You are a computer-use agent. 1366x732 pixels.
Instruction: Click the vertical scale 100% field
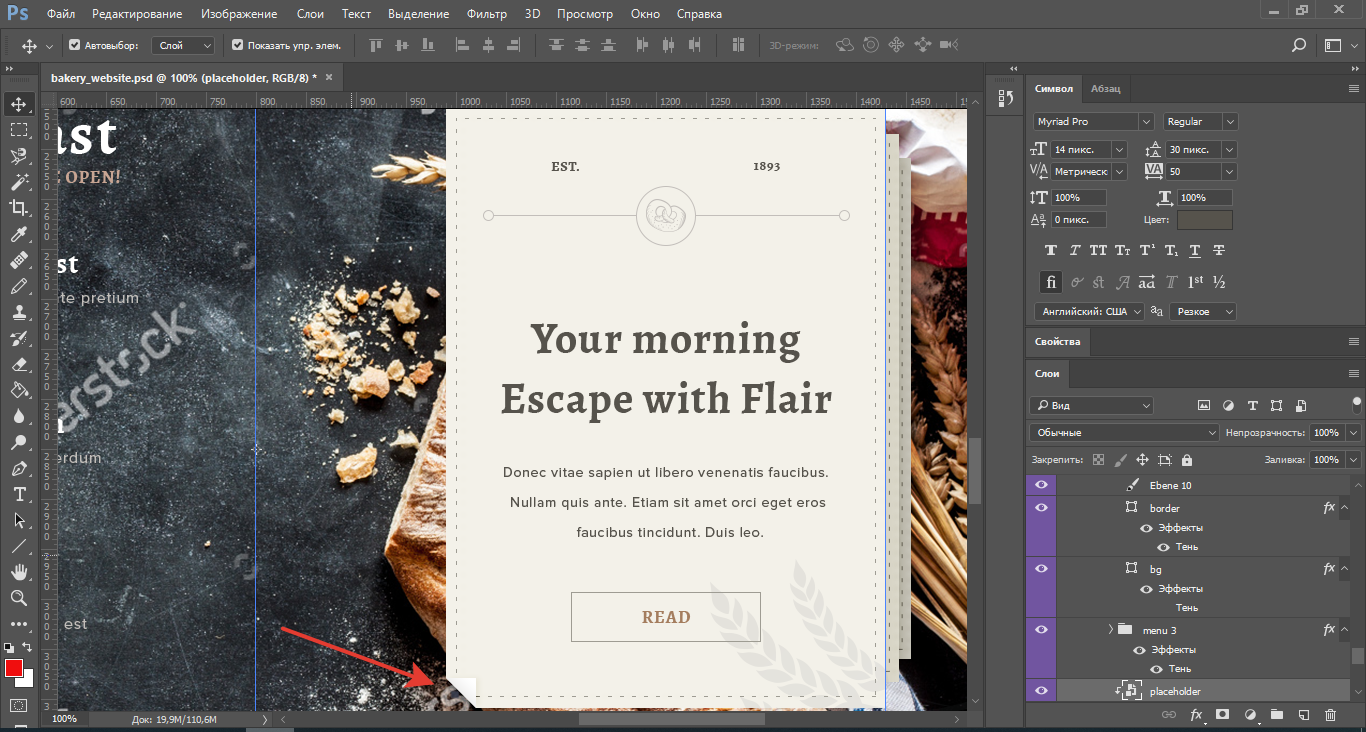click(x=1079, y=198)
